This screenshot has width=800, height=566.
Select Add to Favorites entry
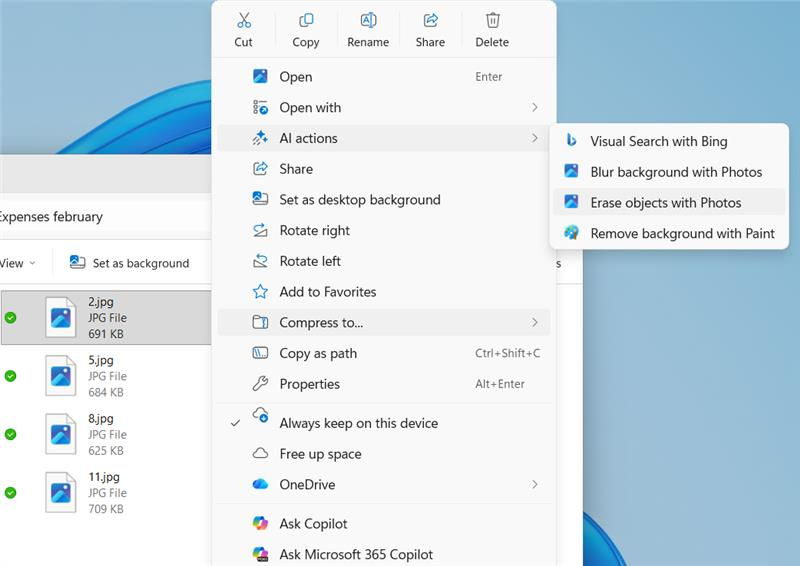click(x=384, y=291)
